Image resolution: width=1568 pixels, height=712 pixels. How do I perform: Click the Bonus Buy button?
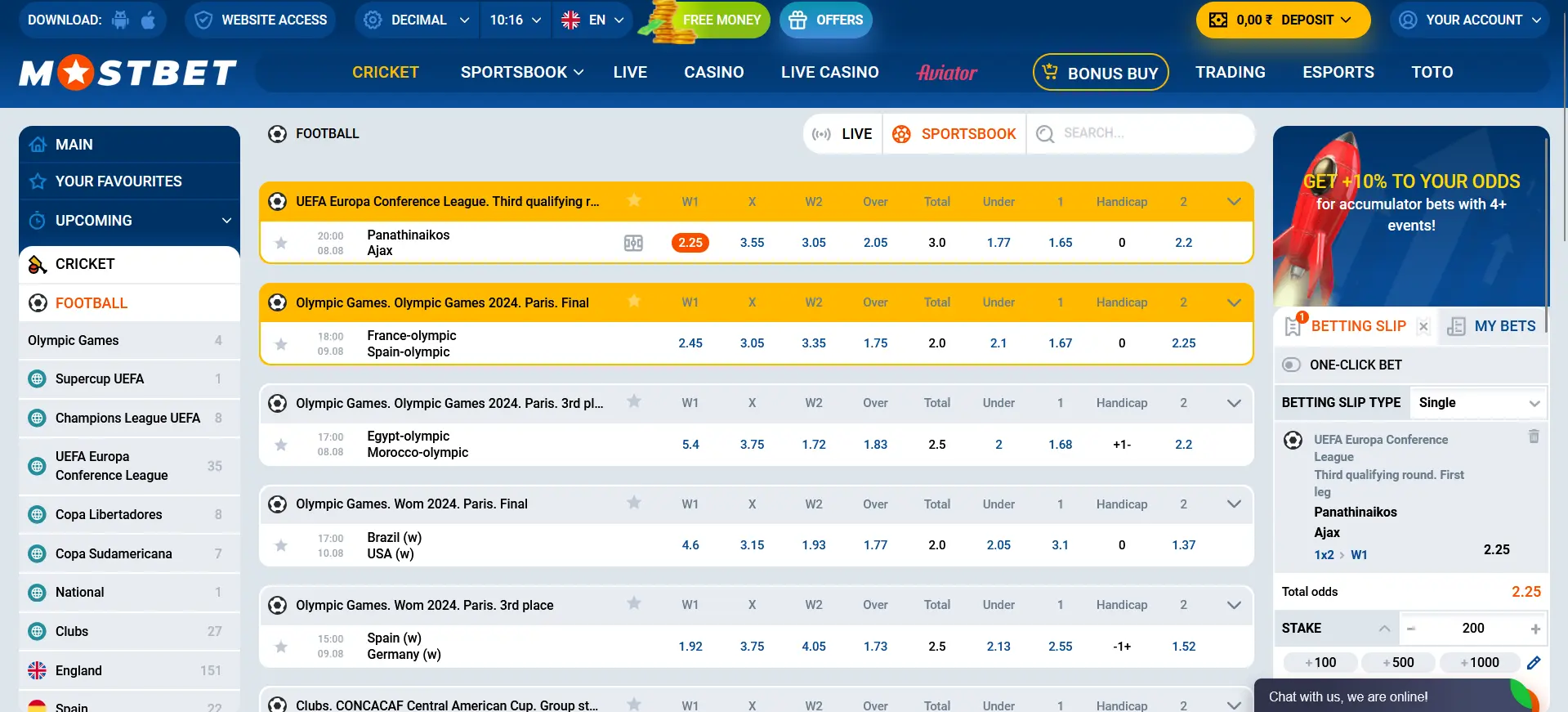click(x=1101, y=72)
